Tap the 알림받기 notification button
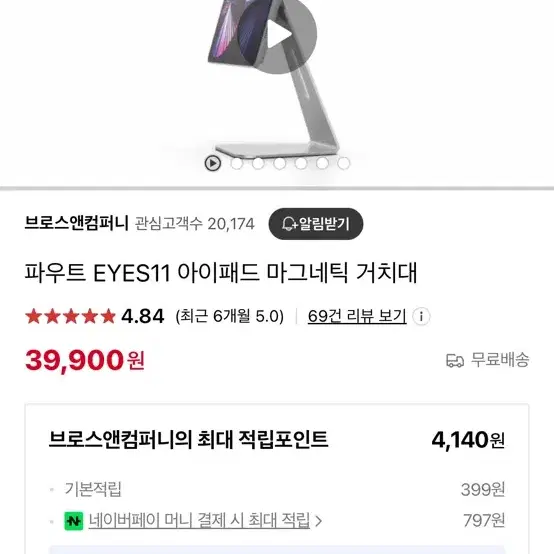Screen dimensions: 554x554 click(316, 224)
